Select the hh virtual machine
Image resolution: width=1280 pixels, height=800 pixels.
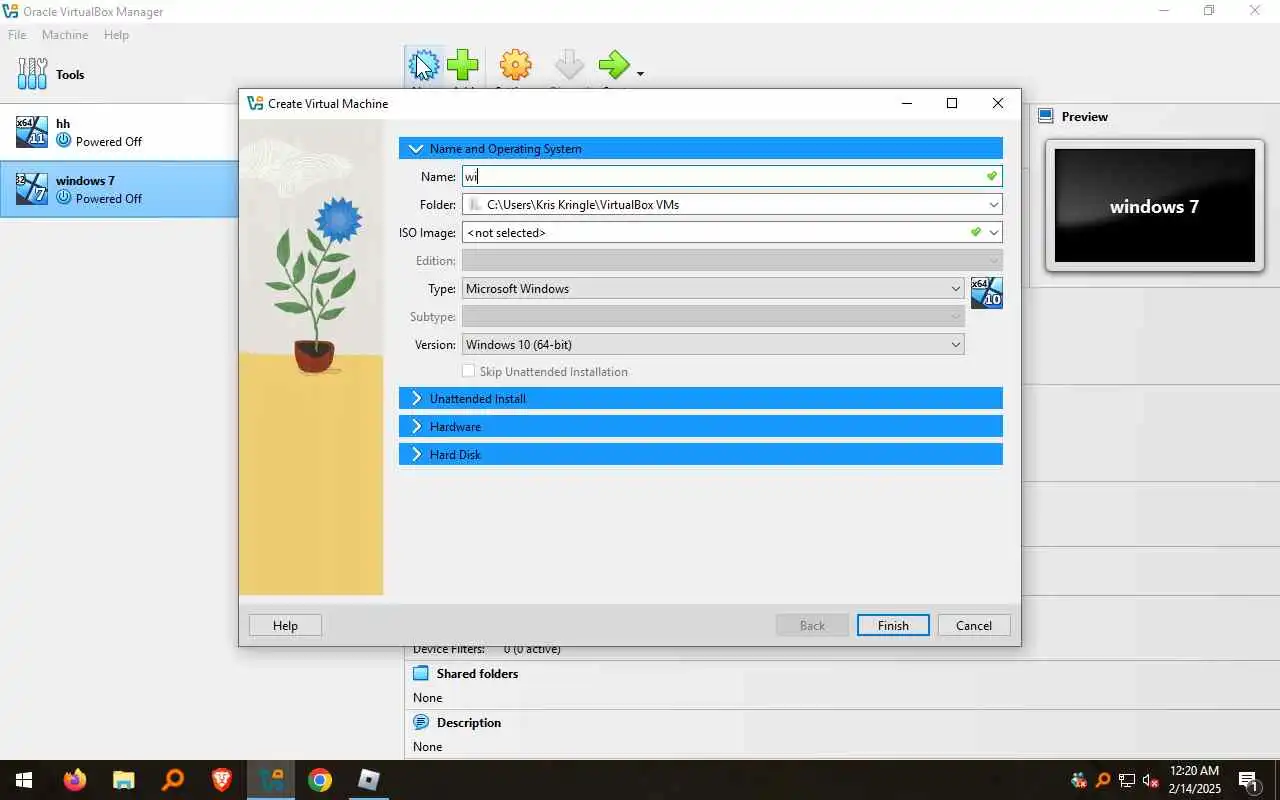point(119,132)
